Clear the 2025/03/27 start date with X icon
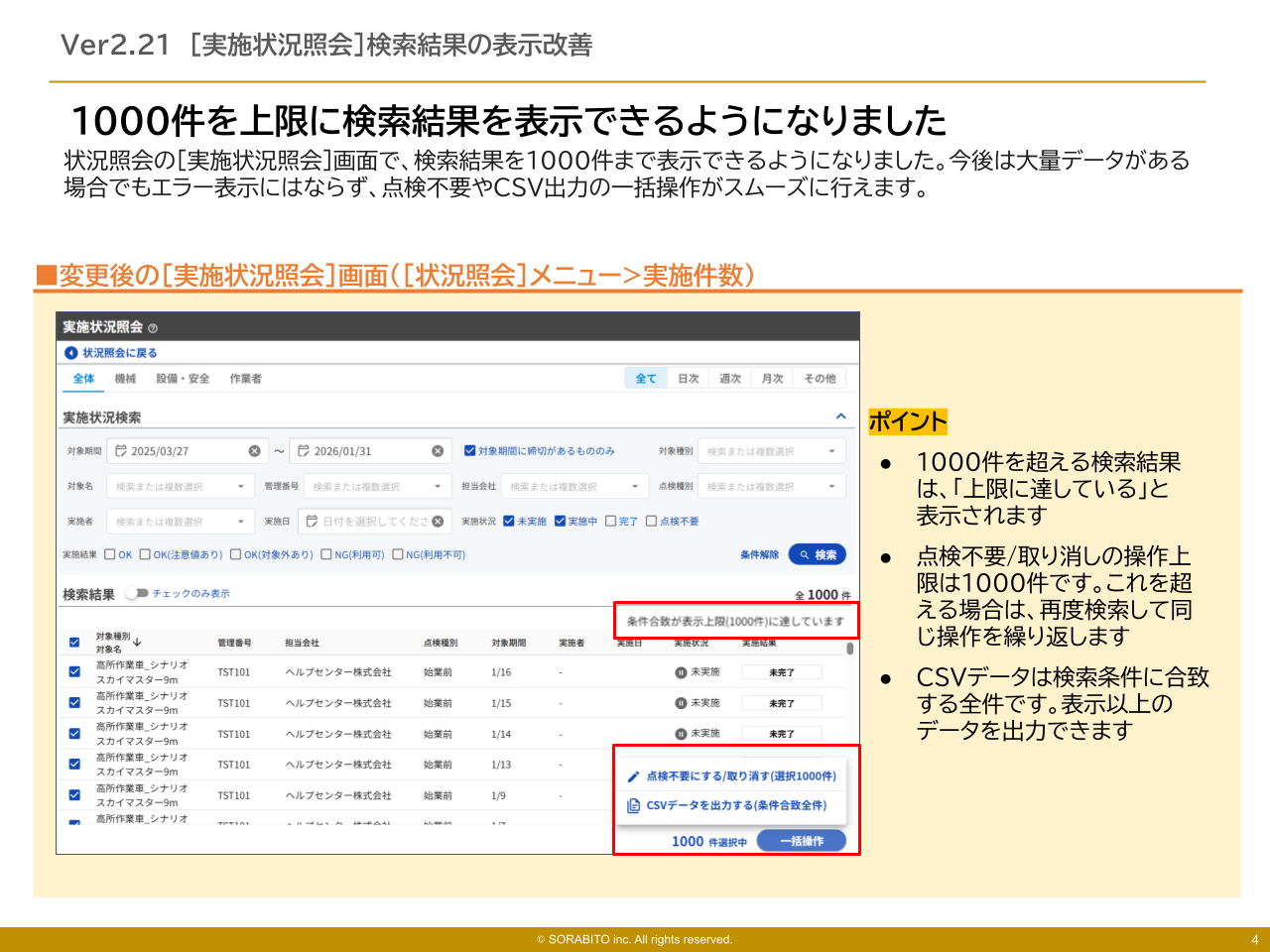Image resolution: width=1270 pixels, height=952 pixels. pyautogui.click(x=254, y=451)
